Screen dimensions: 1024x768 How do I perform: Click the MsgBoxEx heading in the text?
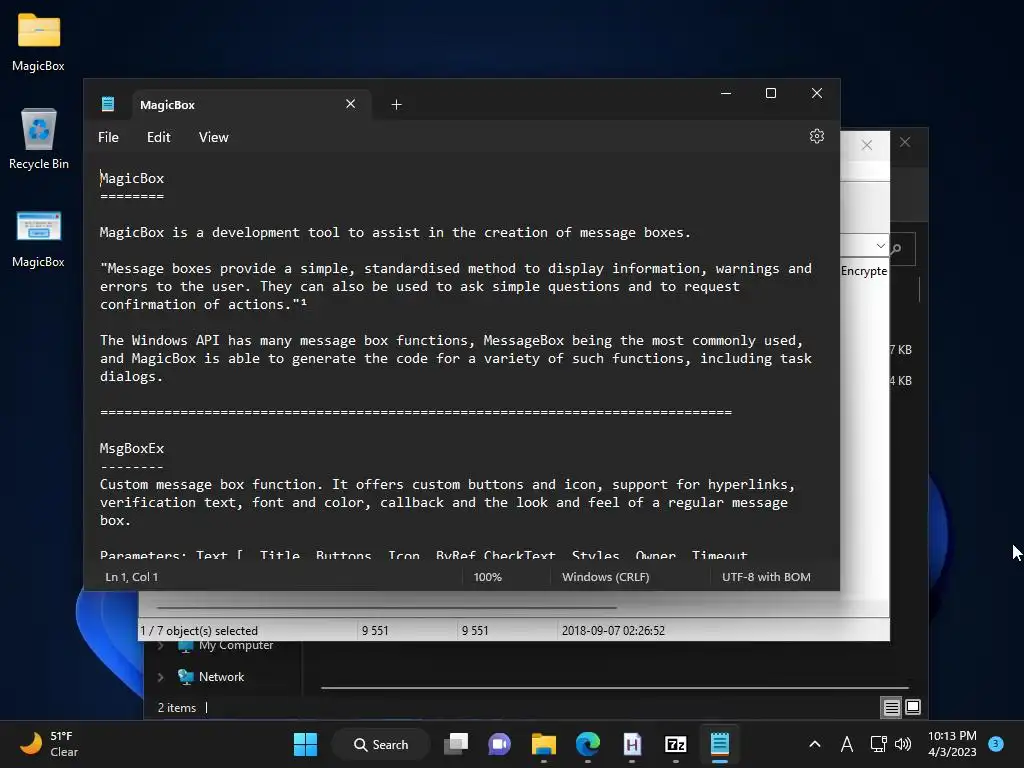click(x=132, y=449)
